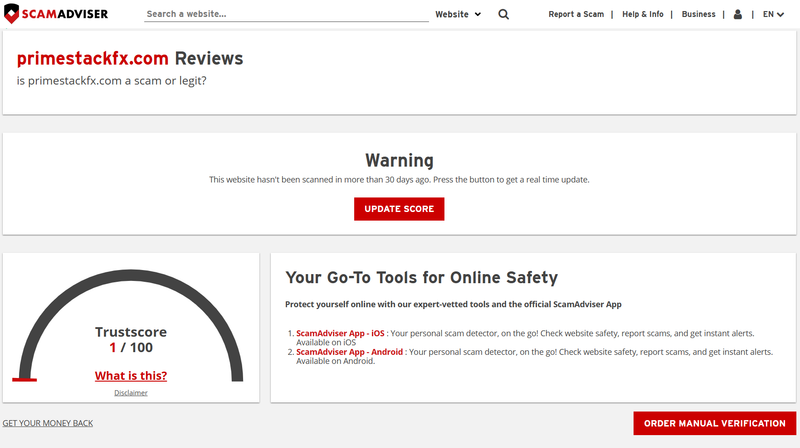This screenshot has height=448, width=800.
Task: Click the 'hasn't been scanned' warning message
Action: coord(399,180)
